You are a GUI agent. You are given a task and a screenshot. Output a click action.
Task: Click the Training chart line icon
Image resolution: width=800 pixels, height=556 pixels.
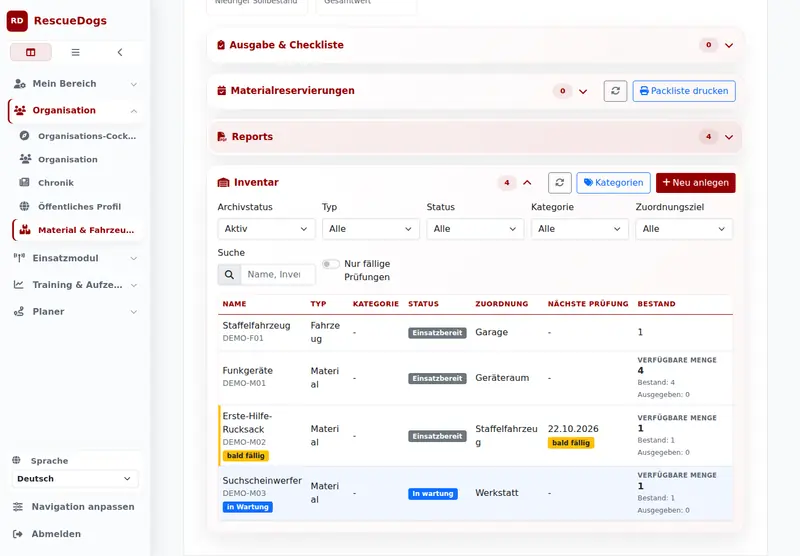tap(19, 285)
